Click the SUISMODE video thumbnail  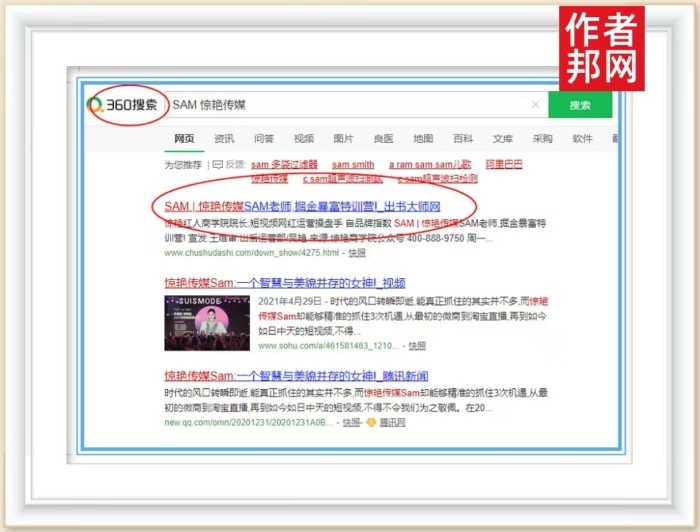pyautogui.click(x=207, y=322)
